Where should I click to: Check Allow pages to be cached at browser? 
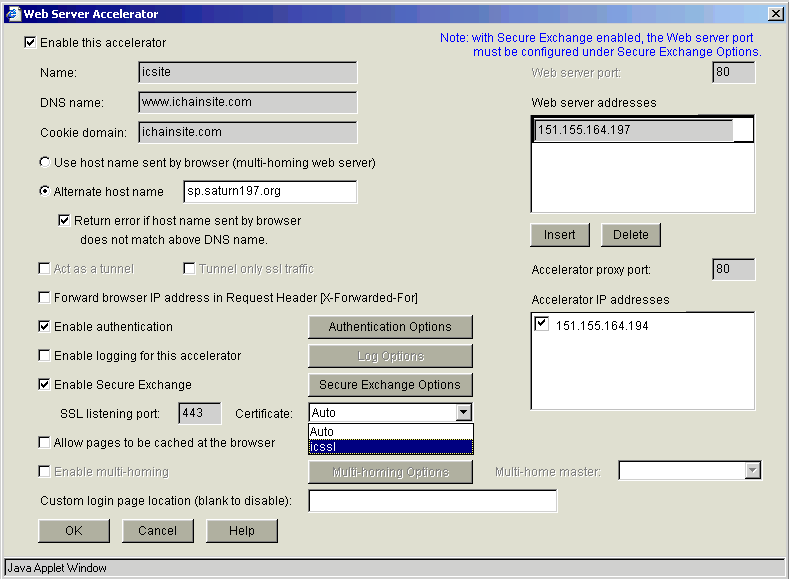(x=44, y=442)
